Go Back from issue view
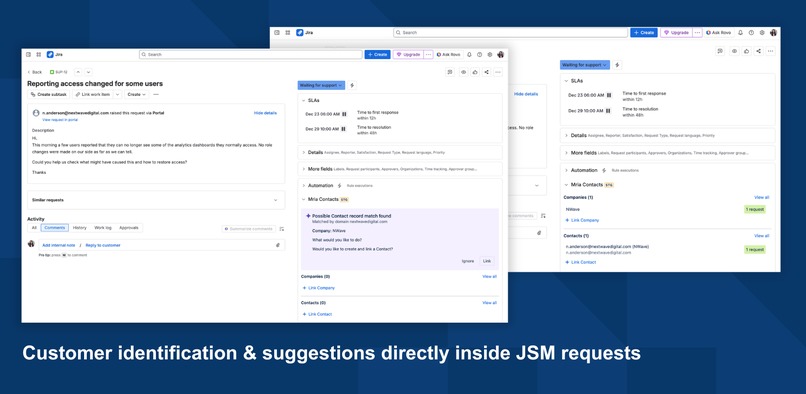Screen dimensions: 806x394 click(x=34, y=72)
